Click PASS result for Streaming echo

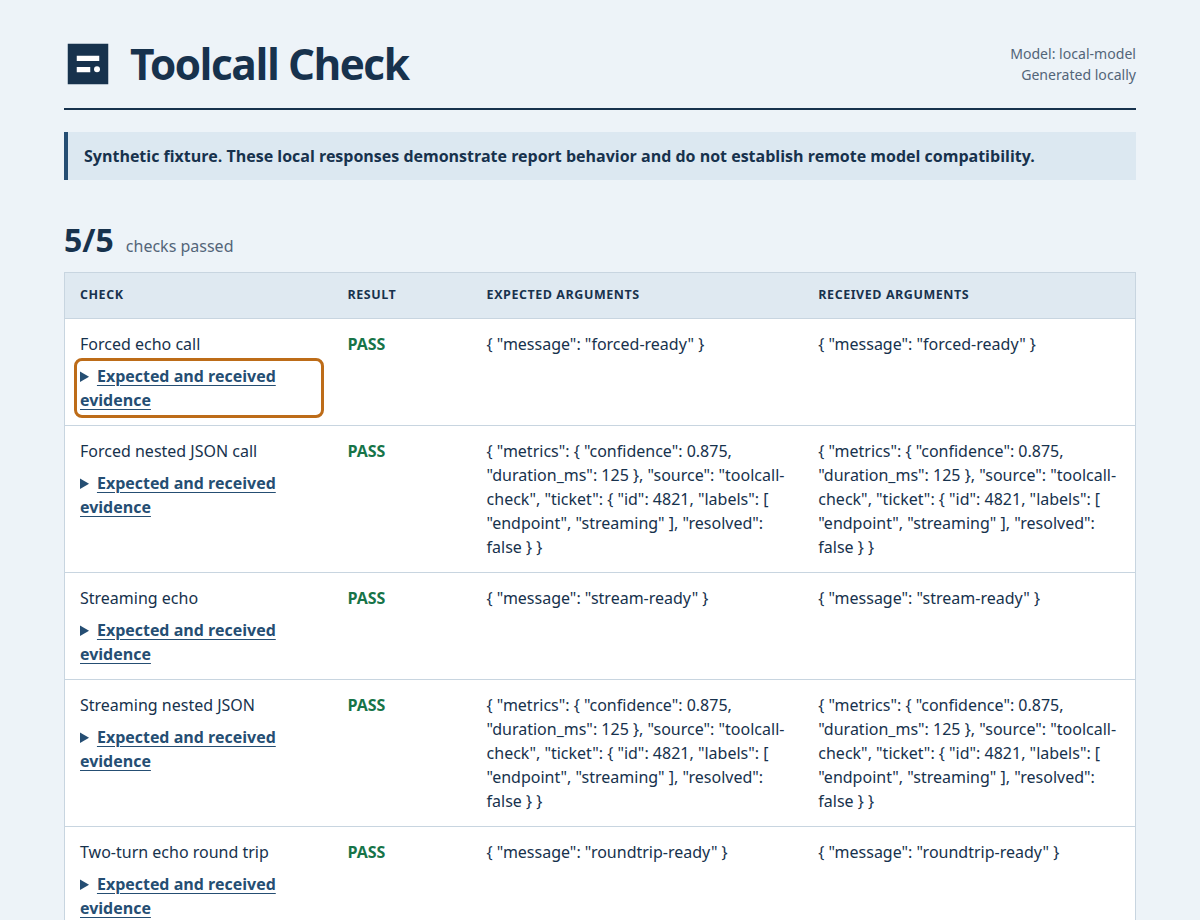point(366,598)
